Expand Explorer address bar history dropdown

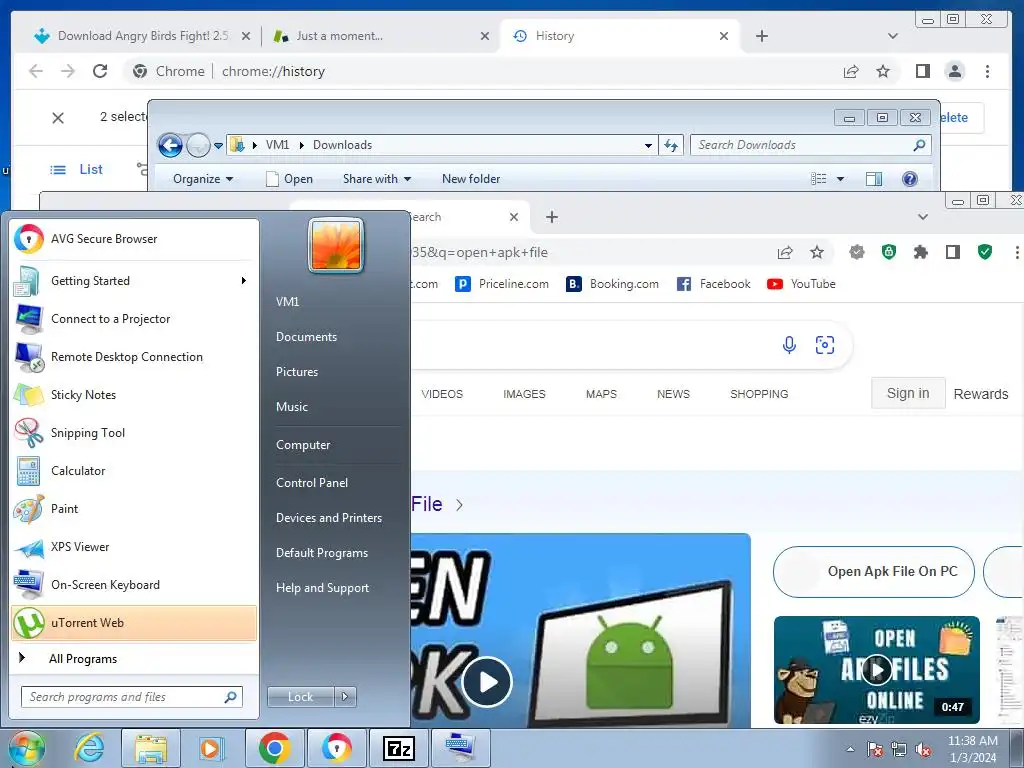tap(648, 145)
